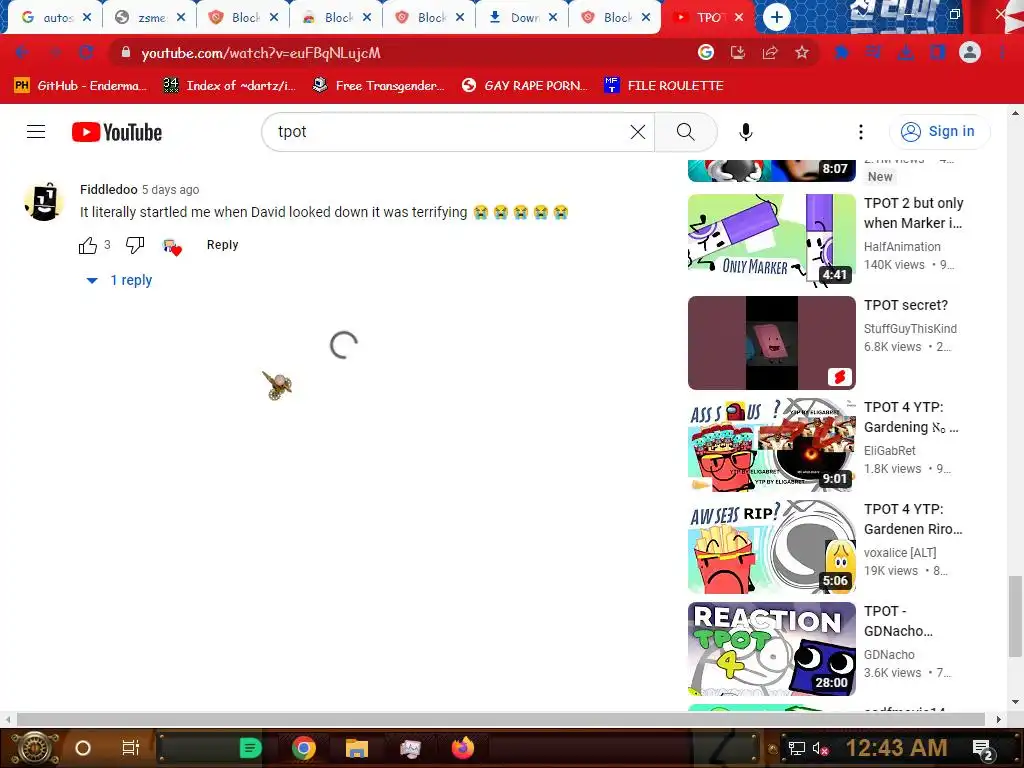Click the youtube.com address bar URL
The image size is (1024, 768).
(x=261, y=53)
